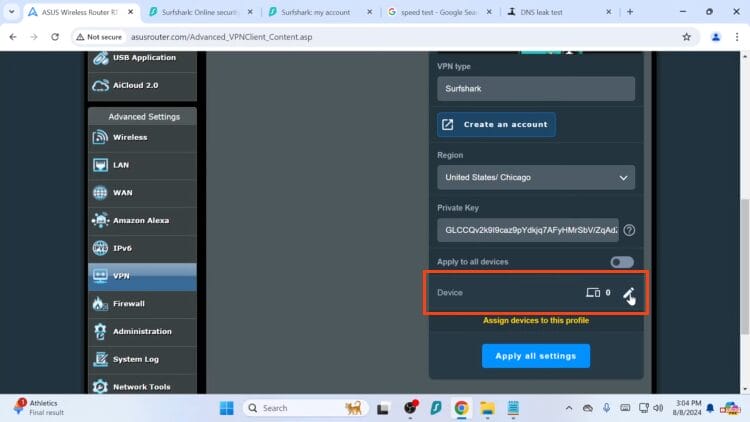This screenshot has height=422, width=750.
Task: Open the Chrome profile menu
Action: click(x=716, y=37)
